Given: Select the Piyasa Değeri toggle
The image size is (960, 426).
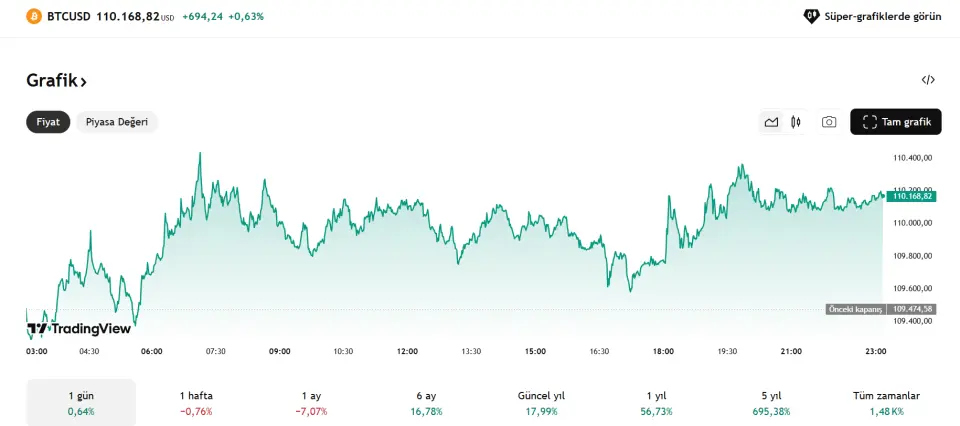Looking at the screenshot, I should [117, 122].
